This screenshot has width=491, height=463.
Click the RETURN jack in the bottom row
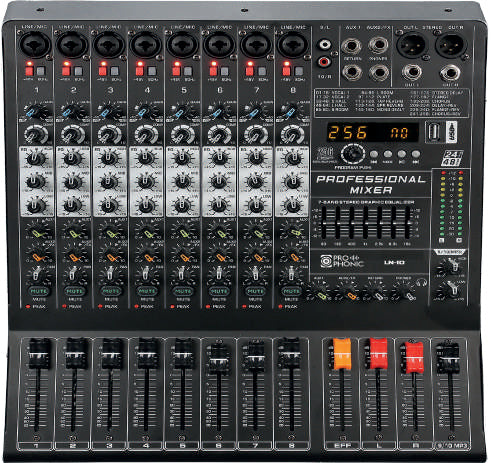(x=351, y=71)
